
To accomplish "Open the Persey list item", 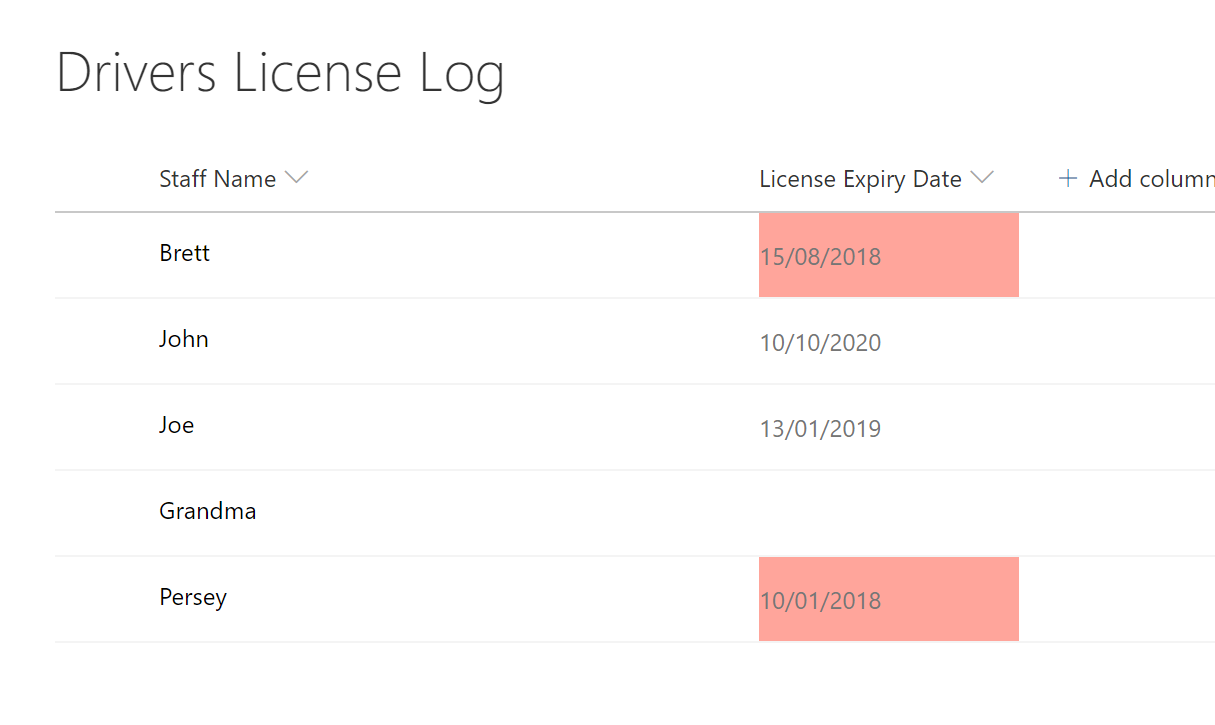I will [193, 597].
